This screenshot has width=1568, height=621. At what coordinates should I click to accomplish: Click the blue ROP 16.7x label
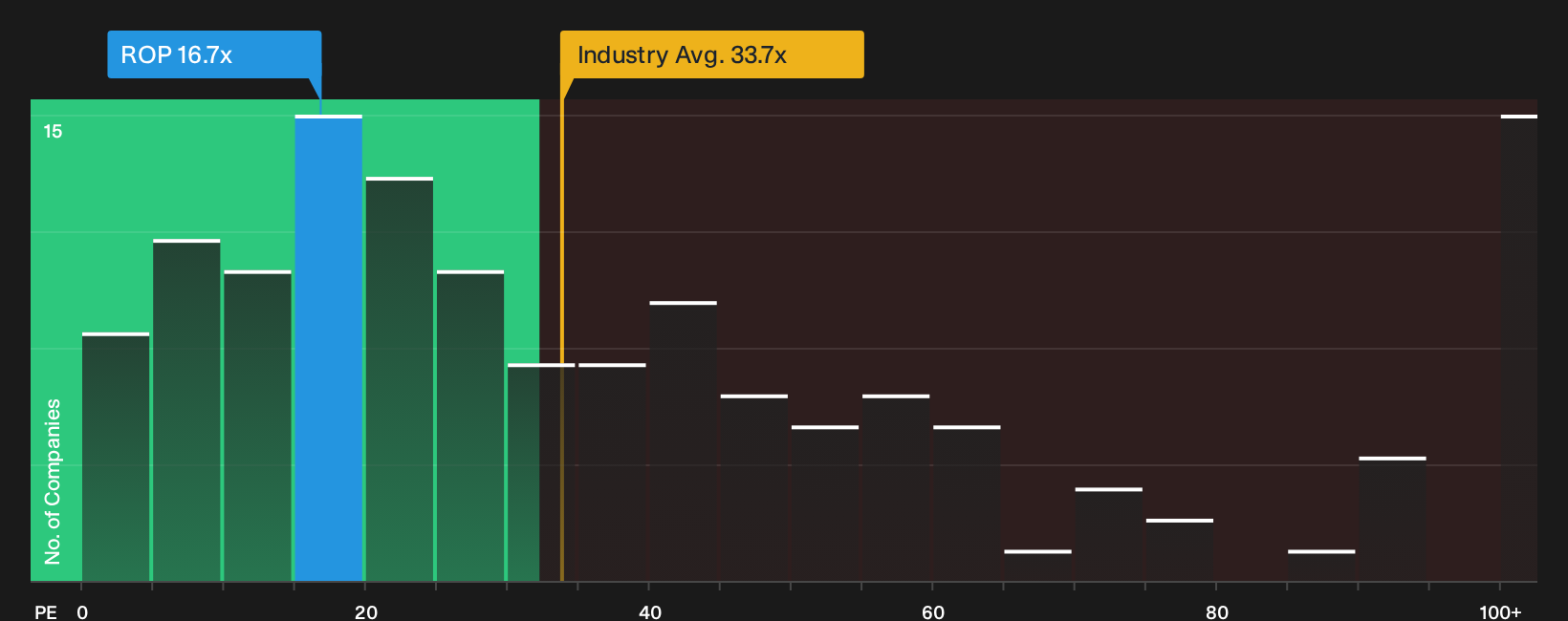(x=214, y=54)
